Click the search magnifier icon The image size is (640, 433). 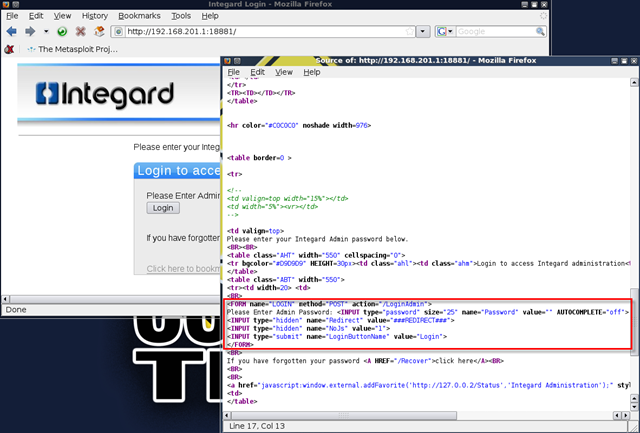(x=541, y=32)
